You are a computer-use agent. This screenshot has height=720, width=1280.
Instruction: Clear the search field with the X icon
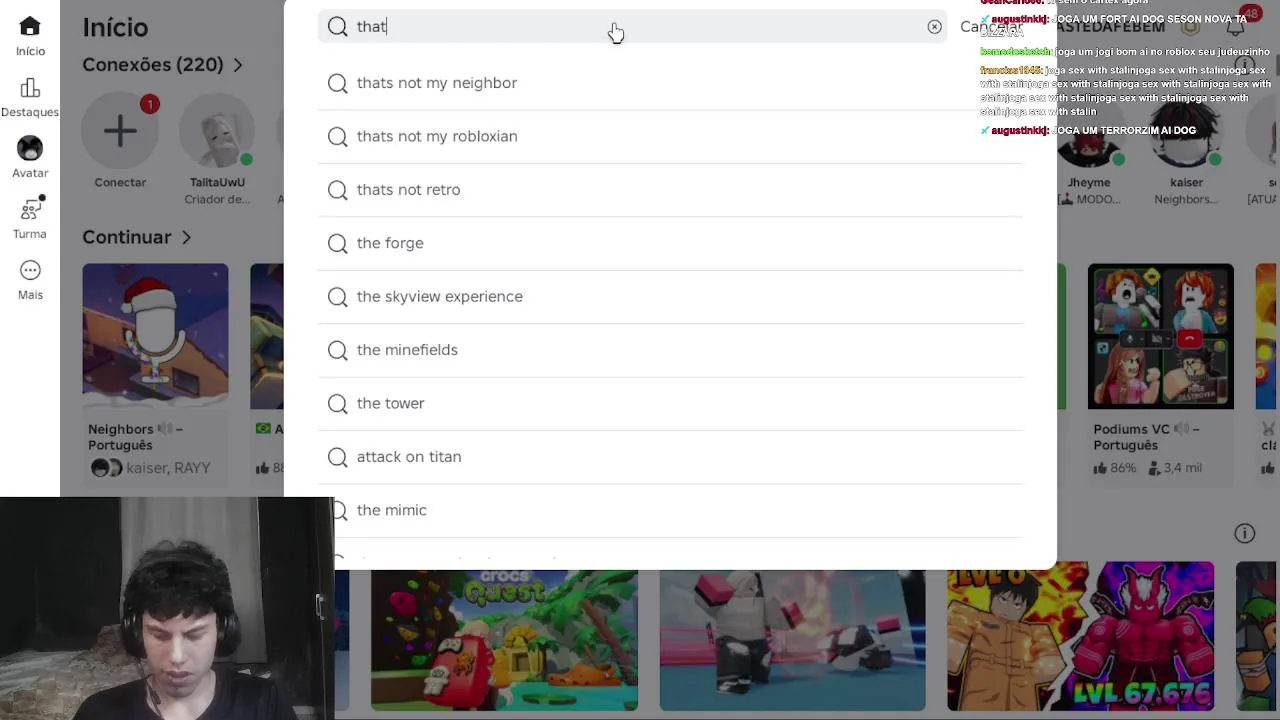pos(934,27)
